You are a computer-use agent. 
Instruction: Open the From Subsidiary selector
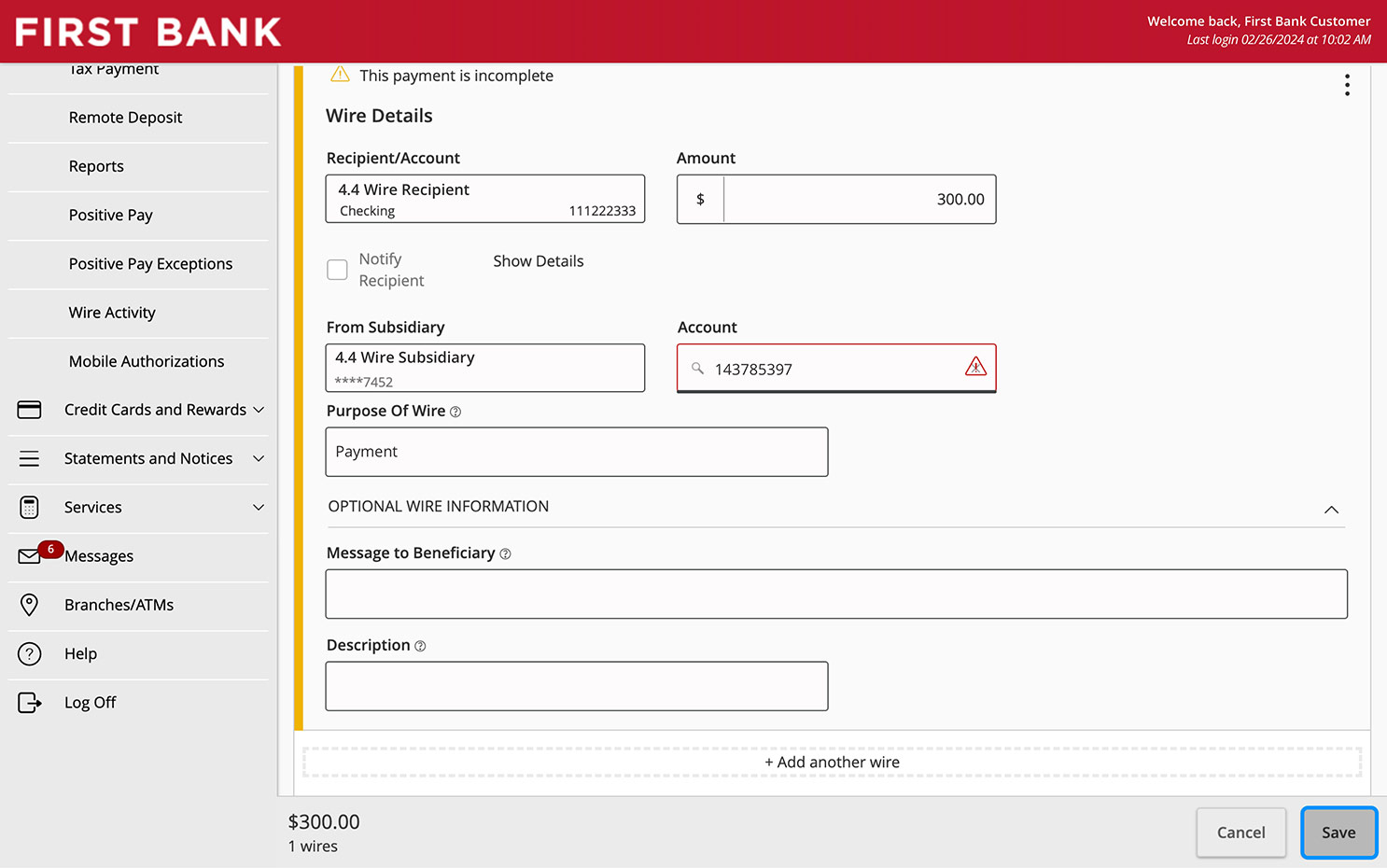[485, 368]
